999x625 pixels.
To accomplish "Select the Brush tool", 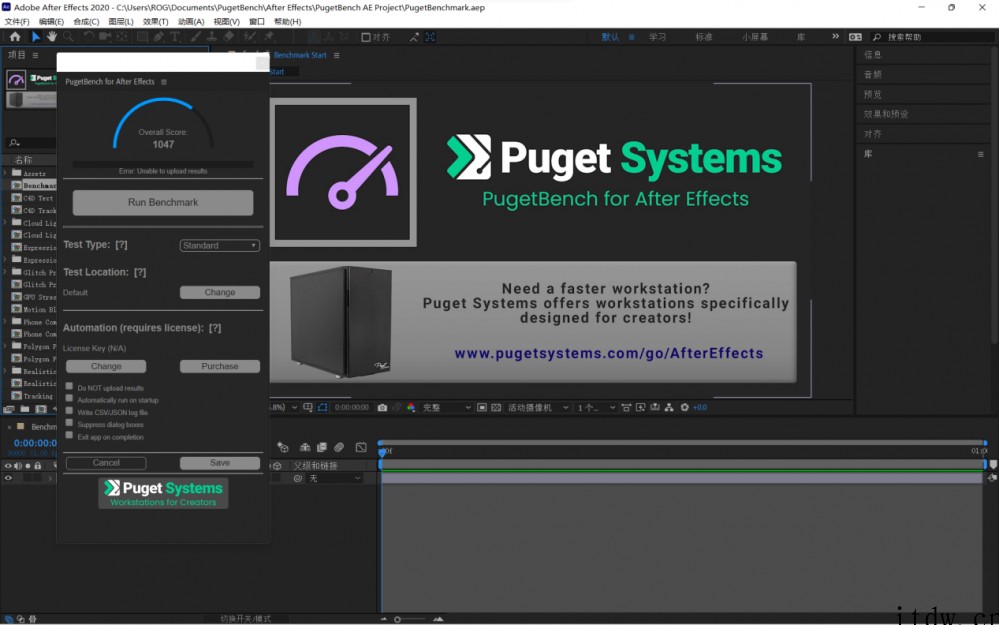I will click(x=196, y=37).
